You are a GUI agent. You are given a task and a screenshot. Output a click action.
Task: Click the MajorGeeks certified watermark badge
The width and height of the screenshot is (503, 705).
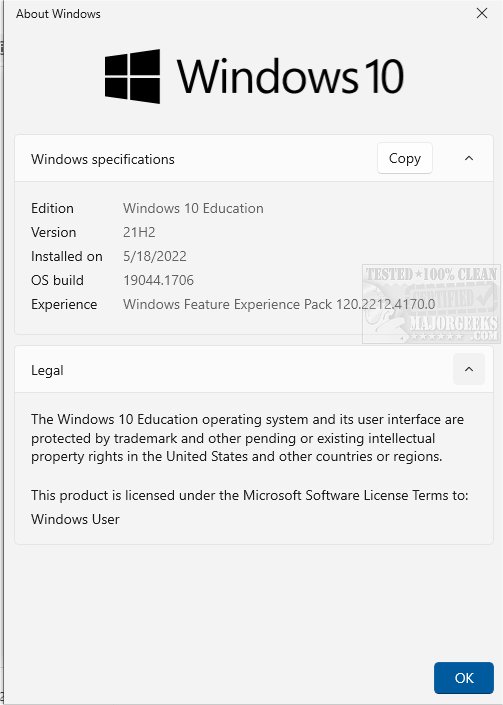pyautogui.click(x=431, y=304)
